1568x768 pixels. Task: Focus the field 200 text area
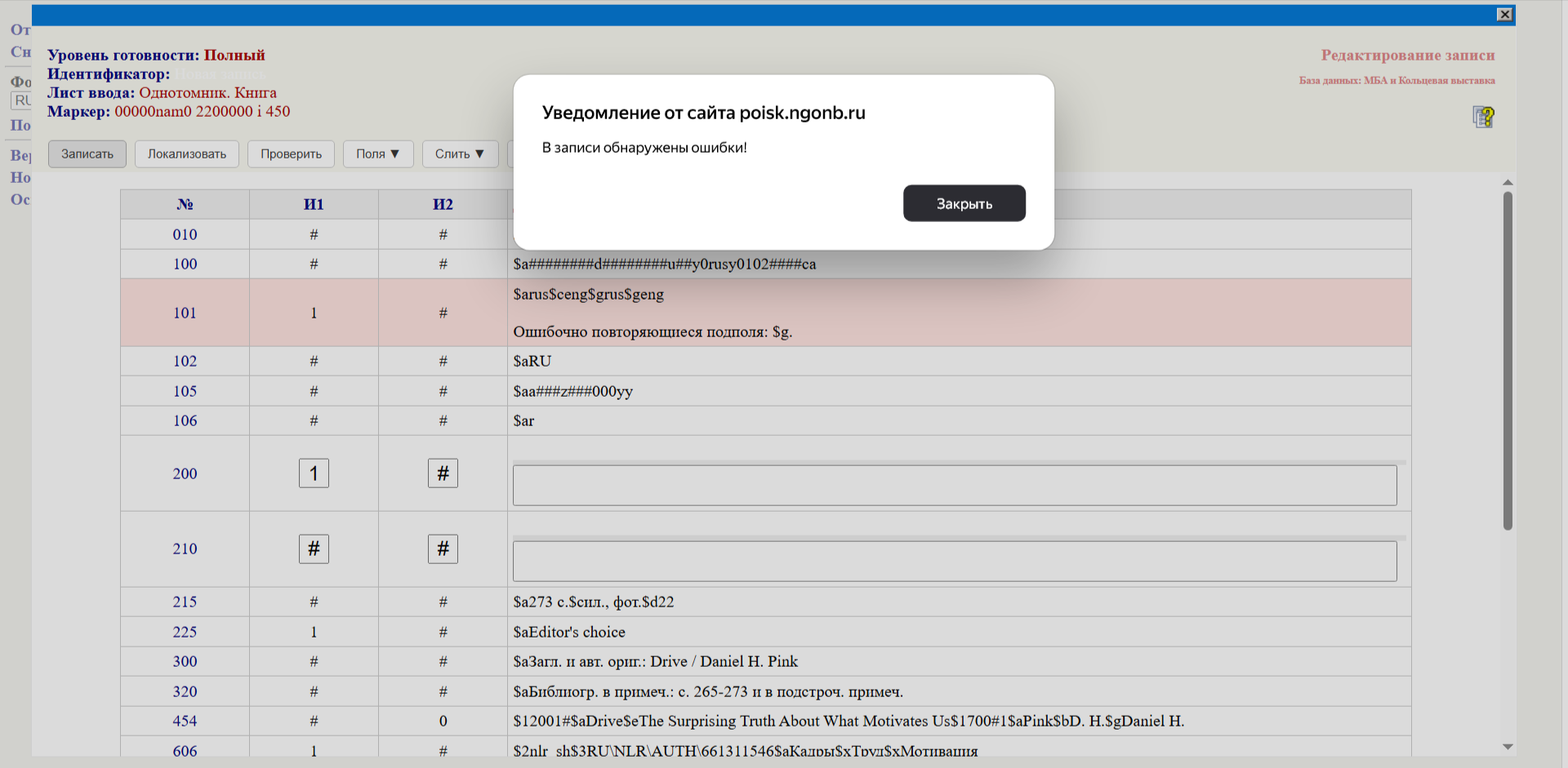(954, 486)
